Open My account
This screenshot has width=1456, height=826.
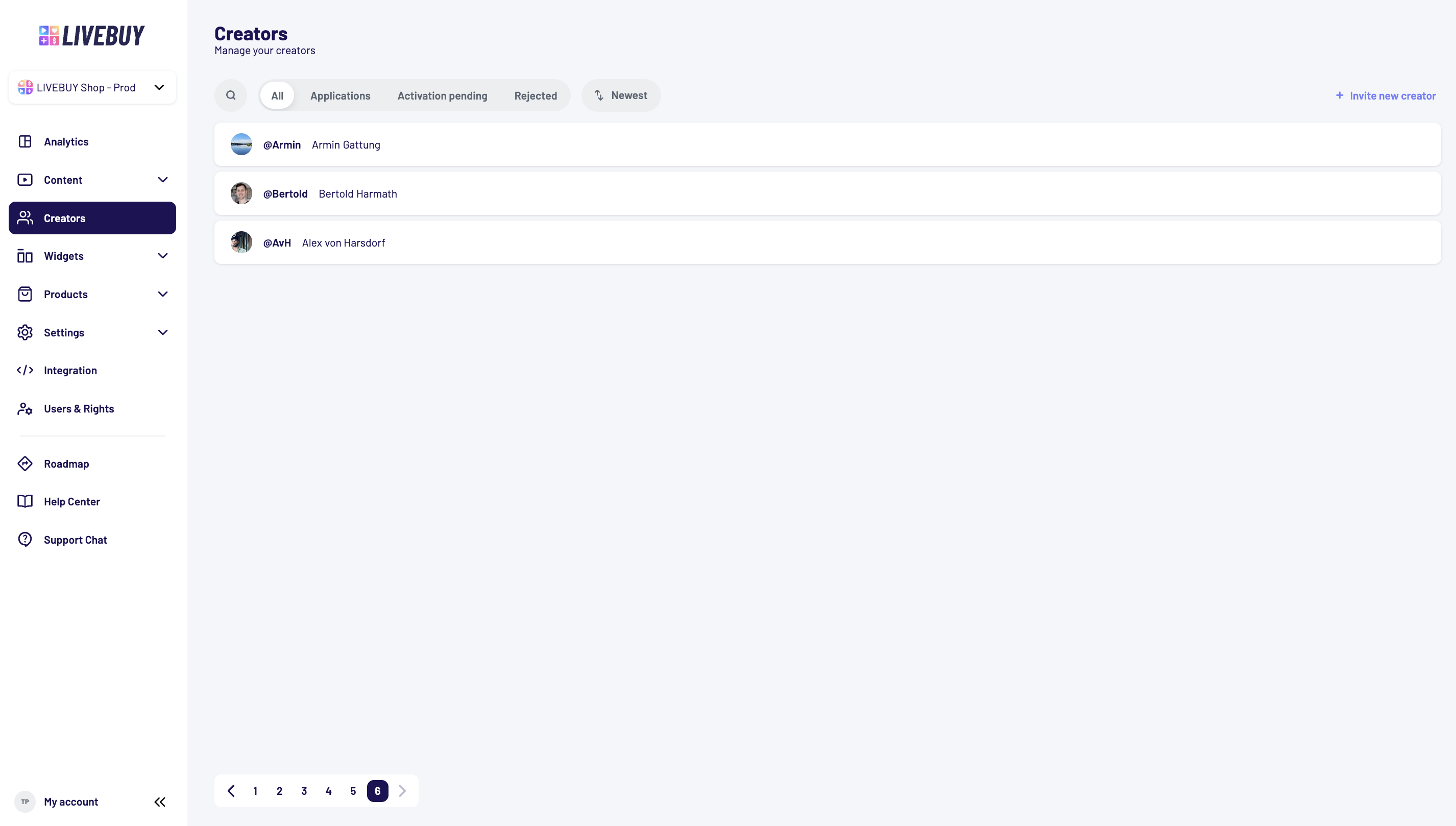(x=71, y=801)
